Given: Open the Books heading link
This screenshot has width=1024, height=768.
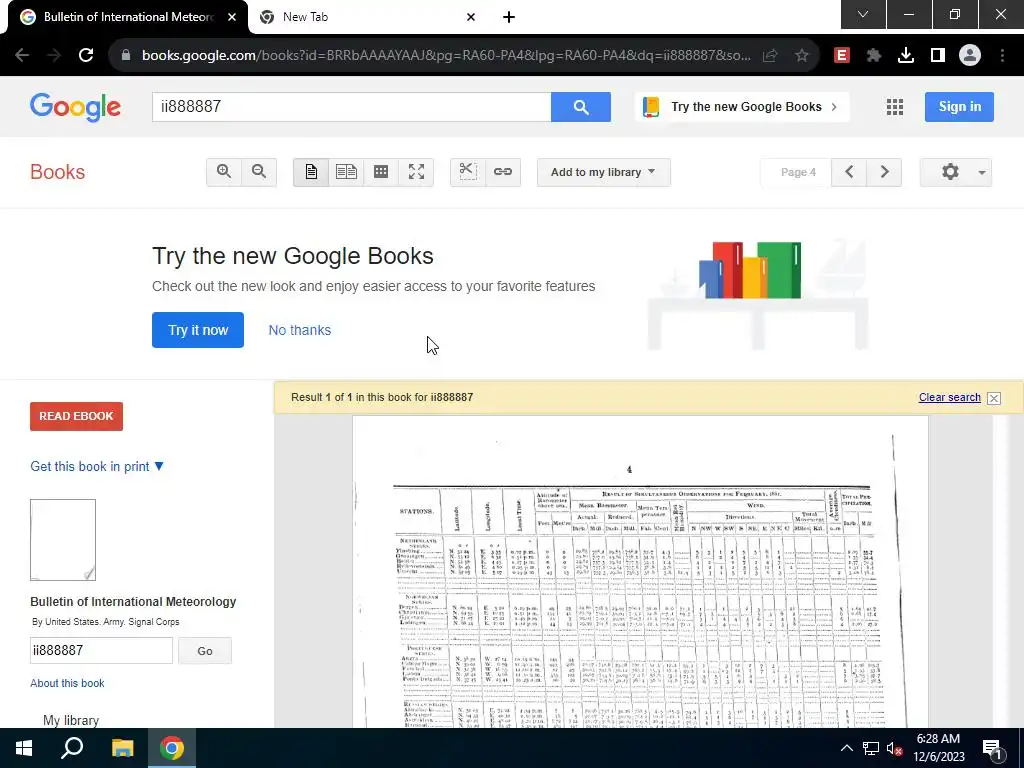Looking at the screenshot, I should (x=57, y=172).
